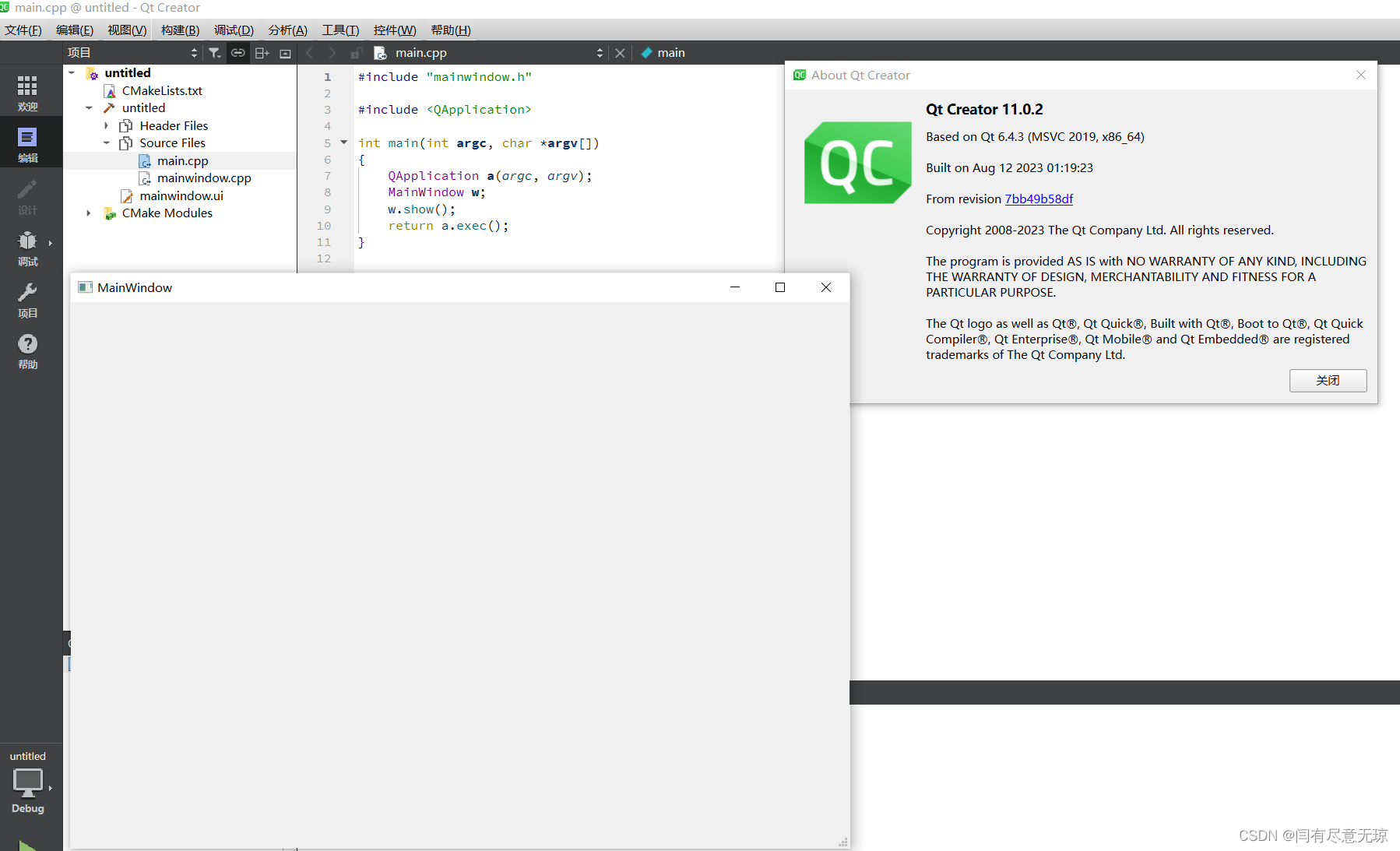This screenshot has height=851, width=1400.
Task: Open the 文件(F) menu
Action: point(23,30)
